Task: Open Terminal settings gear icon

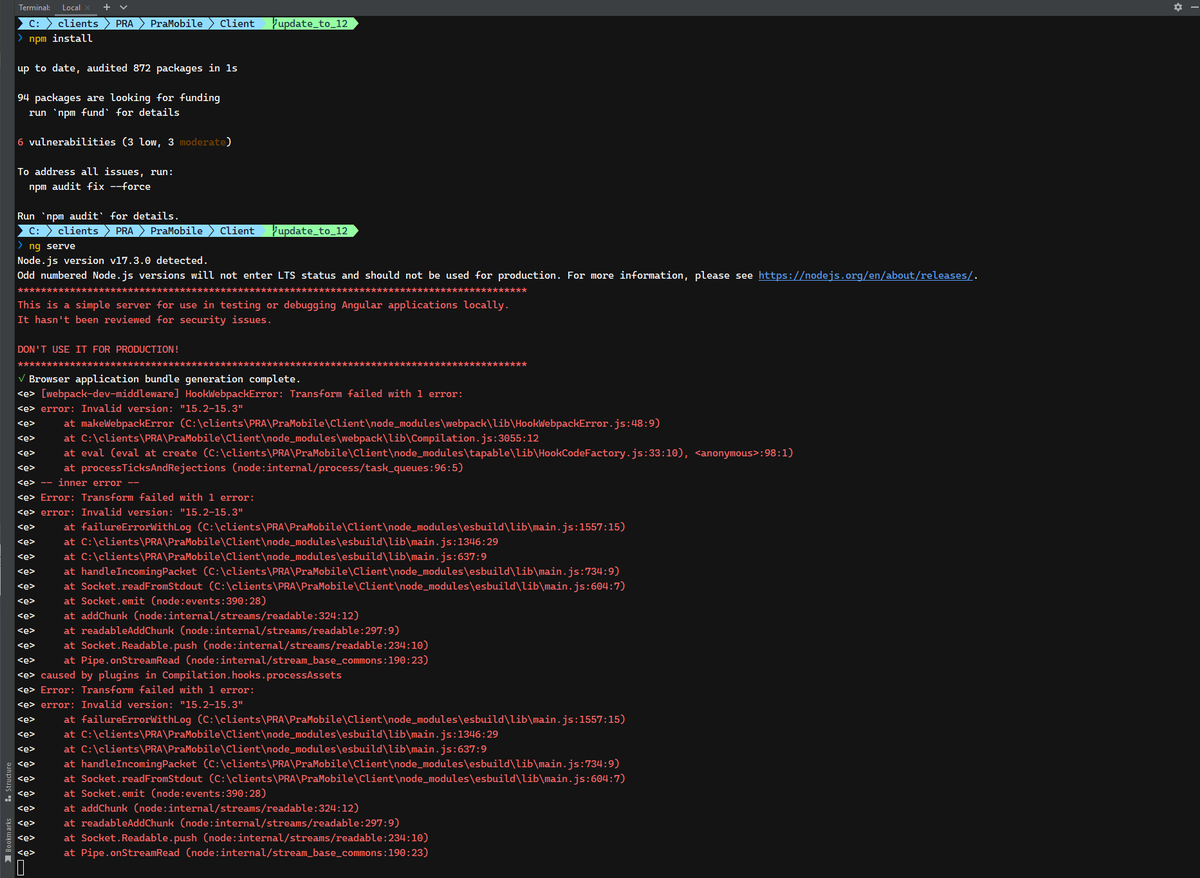Action: tap(1177, 7)
